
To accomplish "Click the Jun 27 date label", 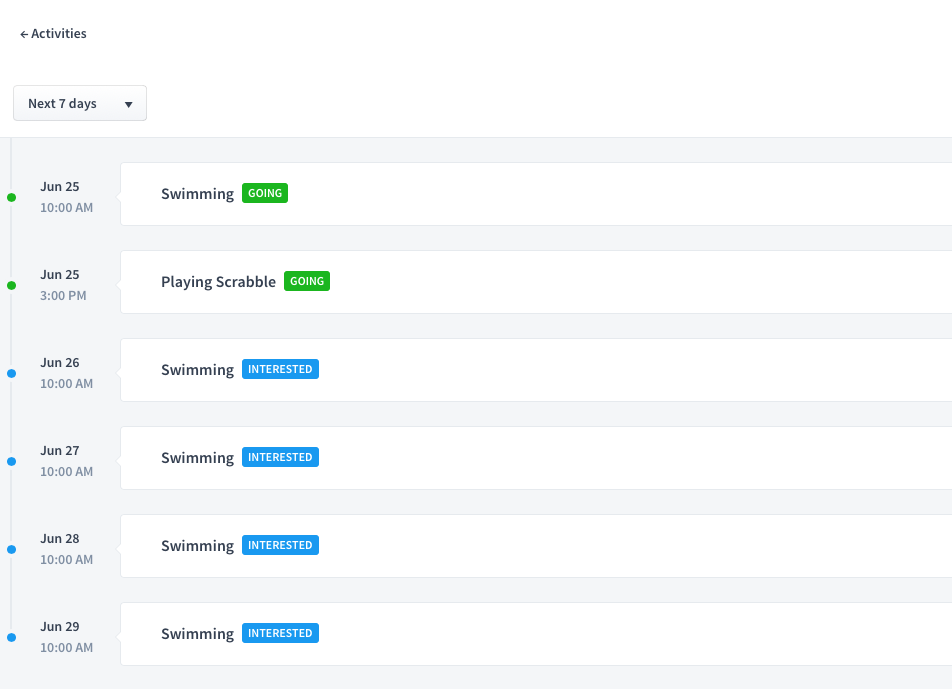I will (x=60, y=450).
